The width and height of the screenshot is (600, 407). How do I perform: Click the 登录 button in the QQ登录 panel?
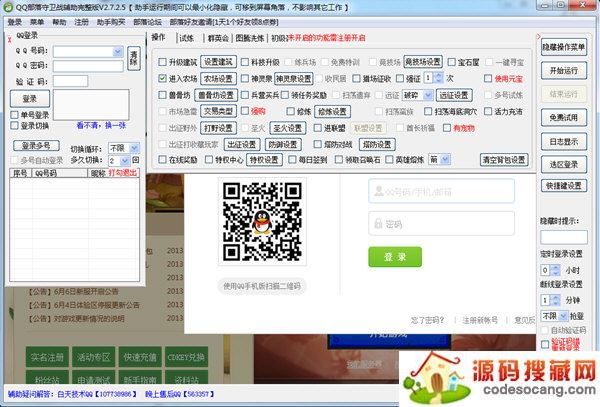click(30, 99)
